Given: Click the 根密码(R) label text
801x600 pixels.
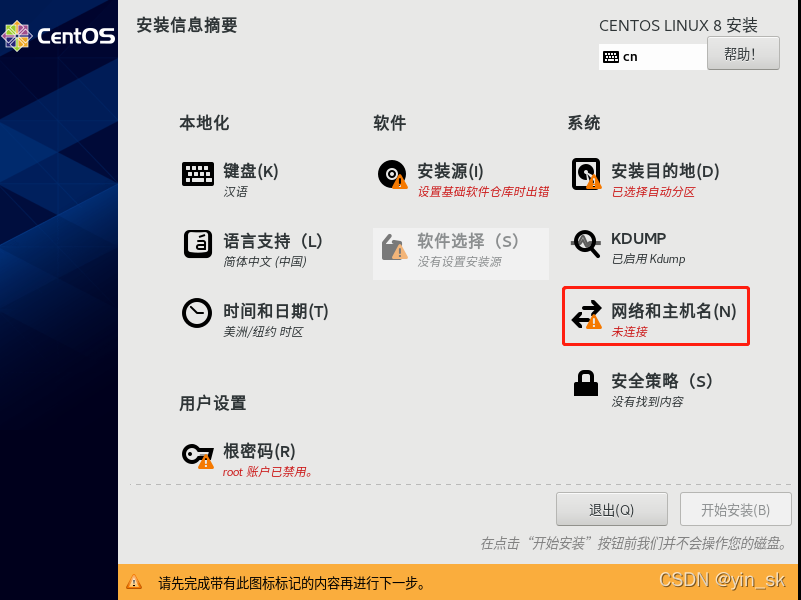Looking at the screenshot, I should pos(259,451).
